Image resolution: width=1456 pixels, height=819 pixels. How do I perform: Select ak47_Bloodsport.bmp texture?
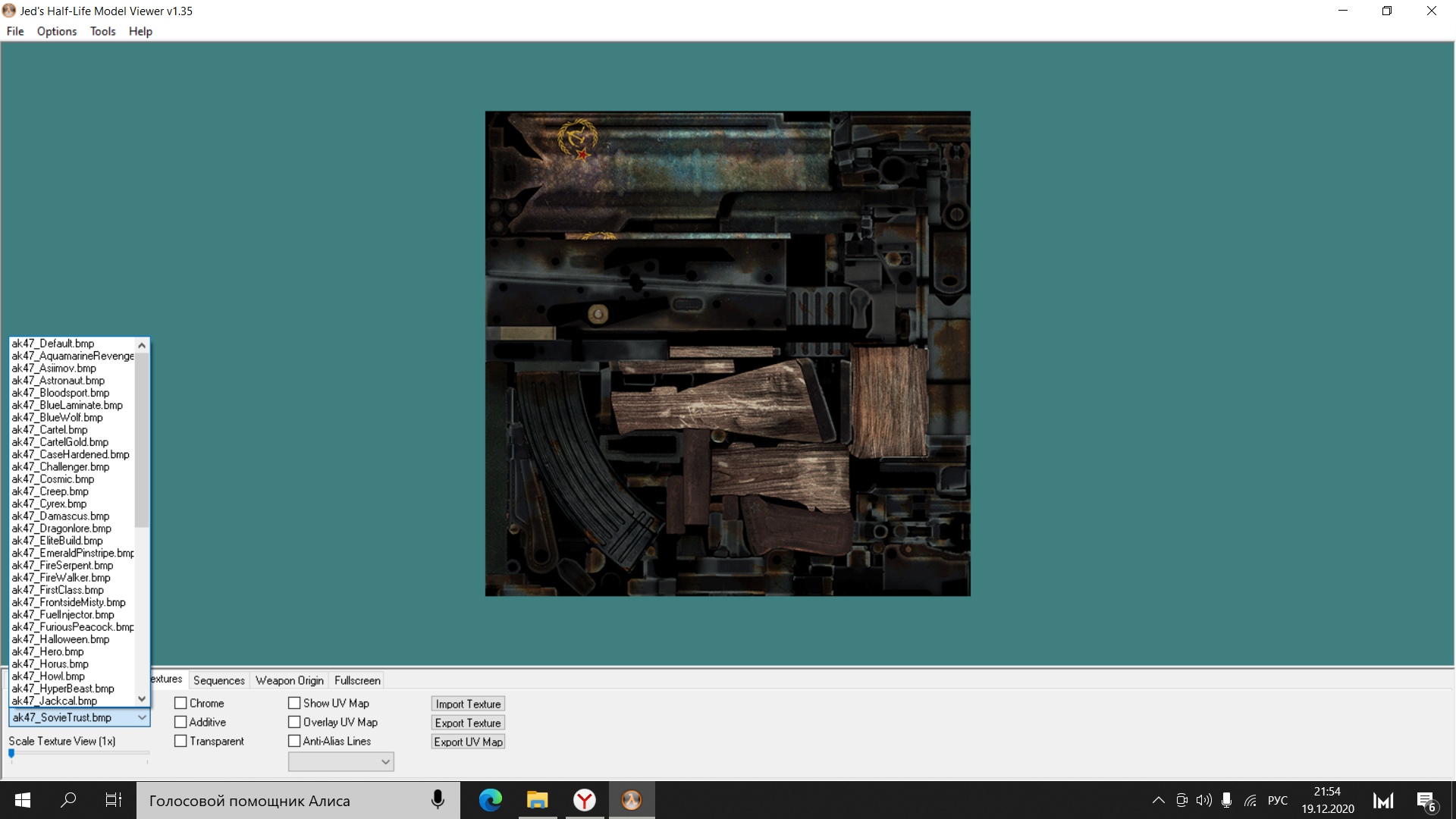[x=72, y=393]
